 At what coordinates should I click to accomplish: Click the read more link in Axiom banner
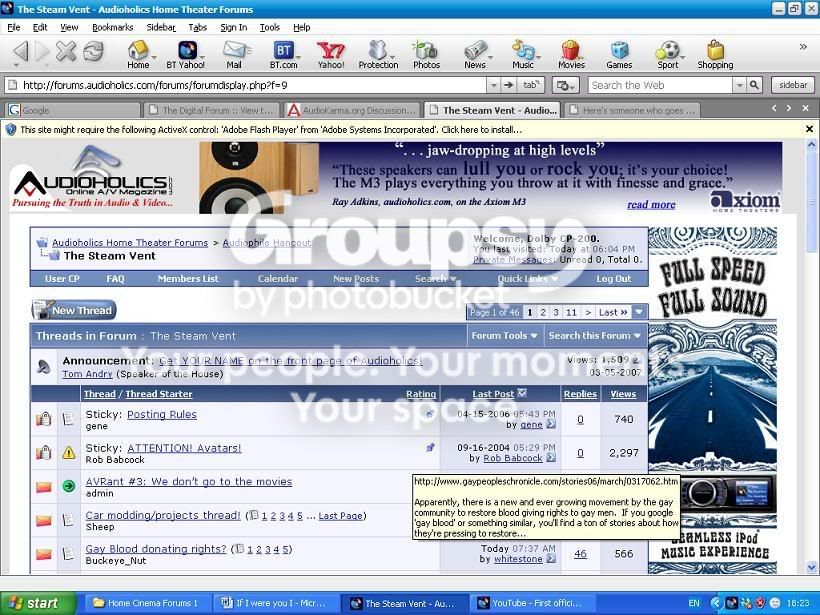point(651,204)
